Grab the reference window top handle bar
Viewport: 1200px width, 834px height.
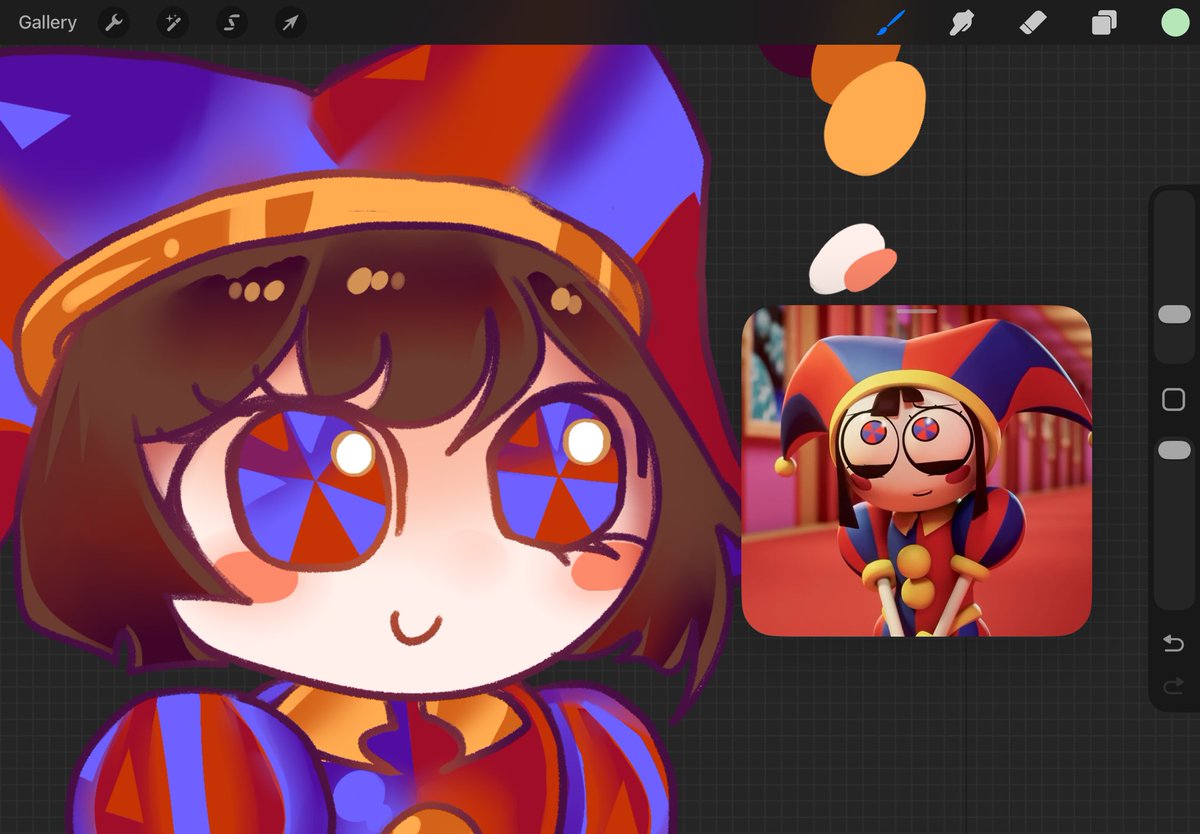917,311
